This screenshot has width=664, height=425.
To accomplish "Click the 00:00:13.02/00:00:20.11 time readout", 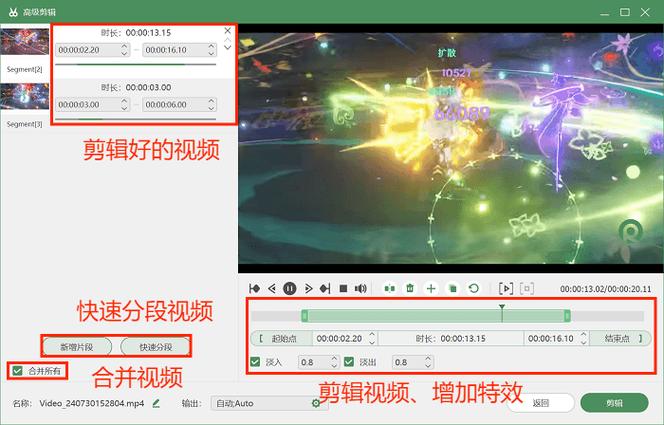I will pyautogui.click(x=606, y=289).
